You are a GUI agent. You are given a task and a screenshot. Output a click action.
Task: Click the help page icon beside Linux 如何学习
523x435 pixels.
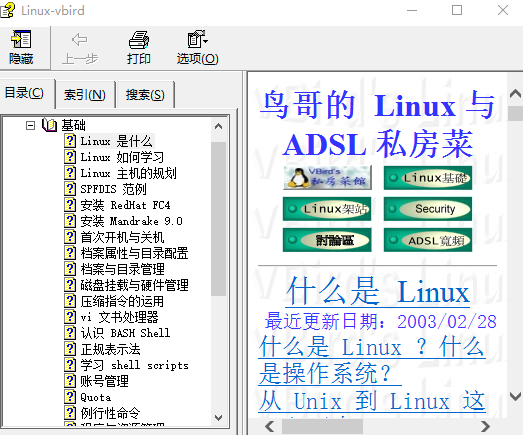coord(70,157)
